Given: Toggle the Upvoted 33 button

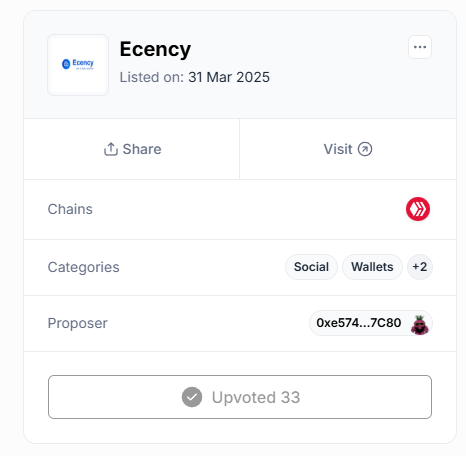Looking at the screenshot, I should pyautogui.click(x=240, y=397).
